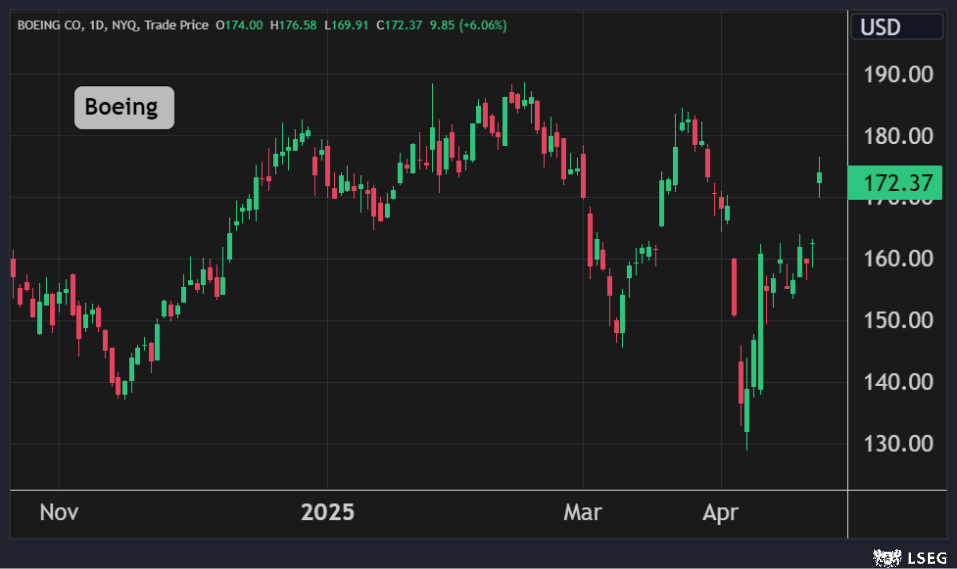Click the Boeing label box
The image size is (957, 569).
click(124, 108)
